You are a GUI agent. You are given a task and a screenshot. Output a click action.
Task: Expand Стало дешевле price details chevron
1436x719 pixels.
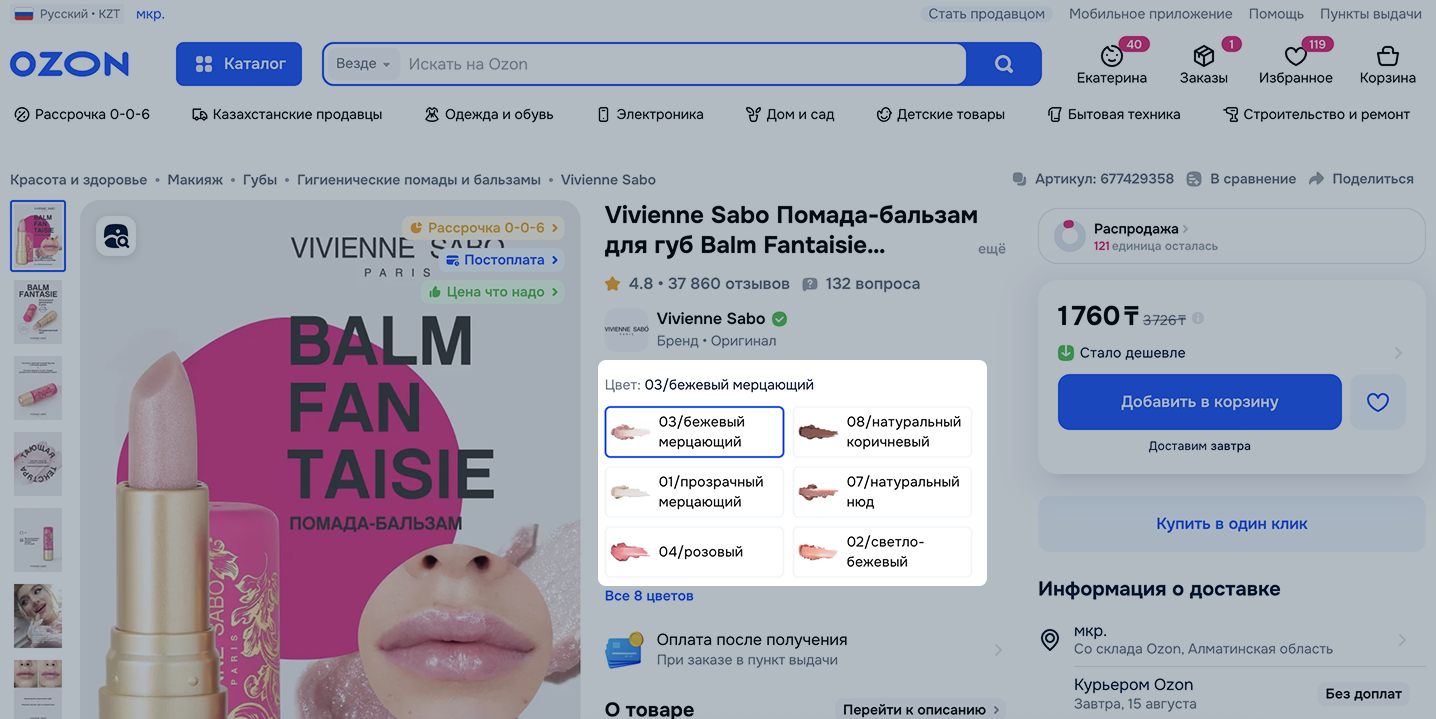click(x=1398, y=353)
